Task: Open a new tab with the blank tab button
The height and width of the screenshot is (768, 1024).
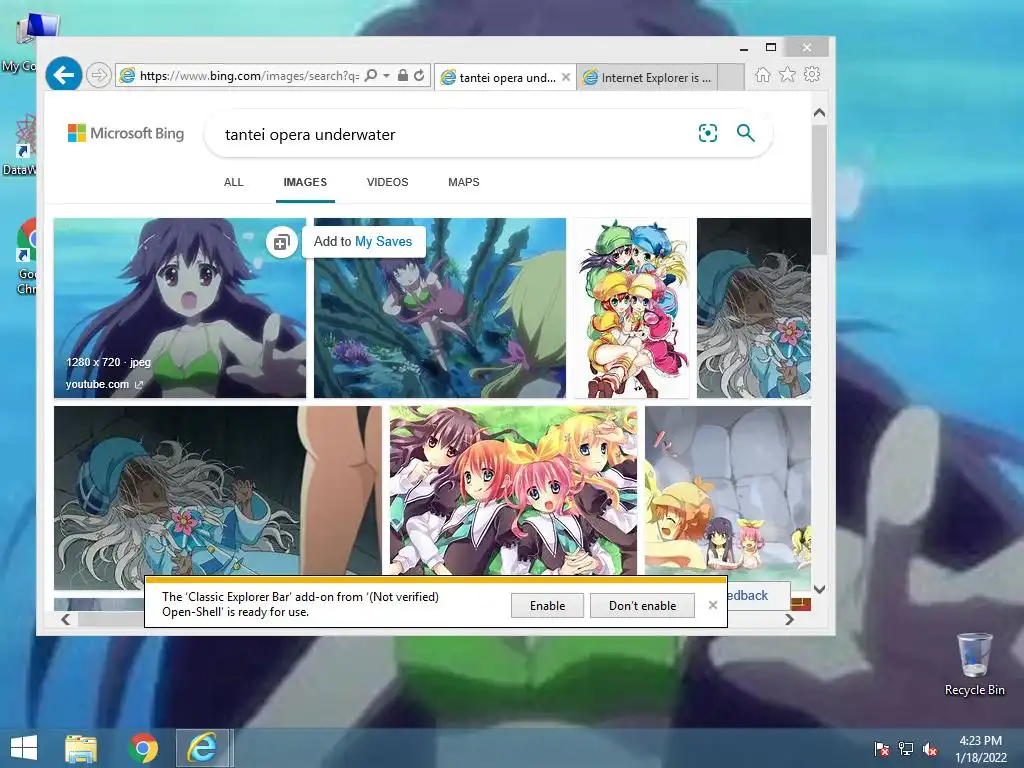Action: coord(731,77)
